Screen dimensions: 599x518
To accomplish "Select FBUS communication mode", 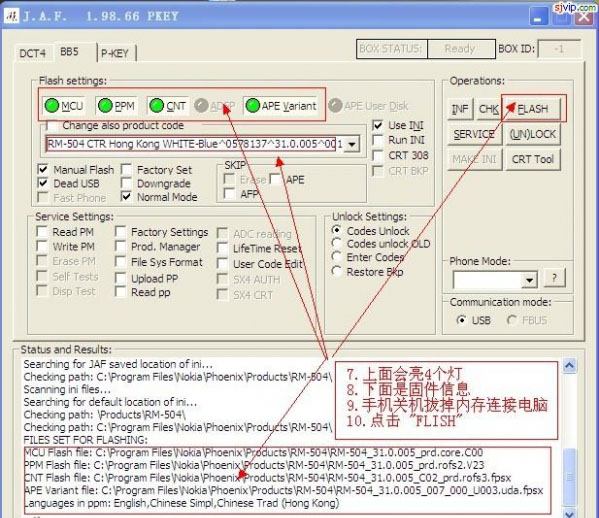I will pyautogui.click(x=512, y=320).
